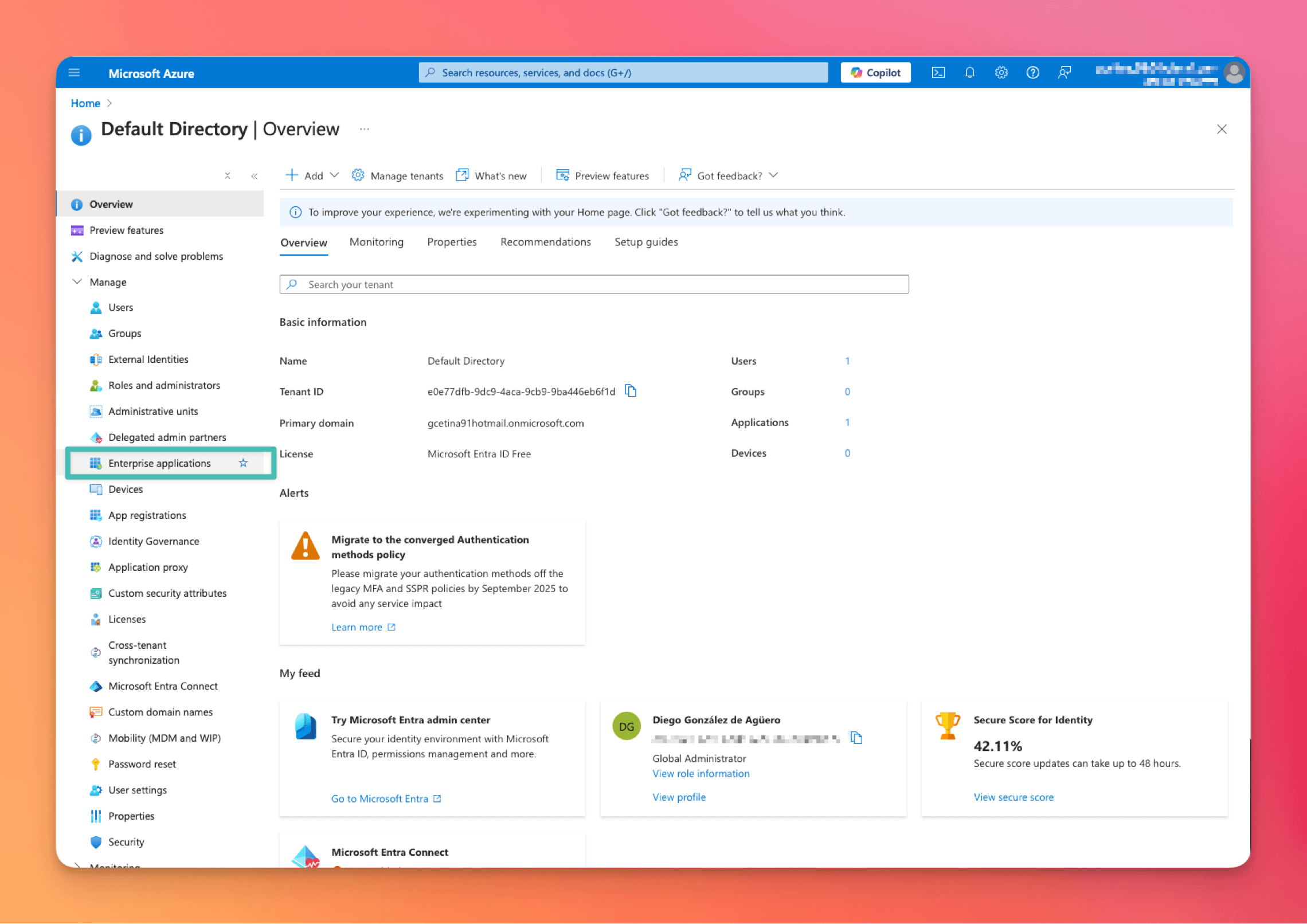Open Cross-tenant synchronization

pos(143,652)
